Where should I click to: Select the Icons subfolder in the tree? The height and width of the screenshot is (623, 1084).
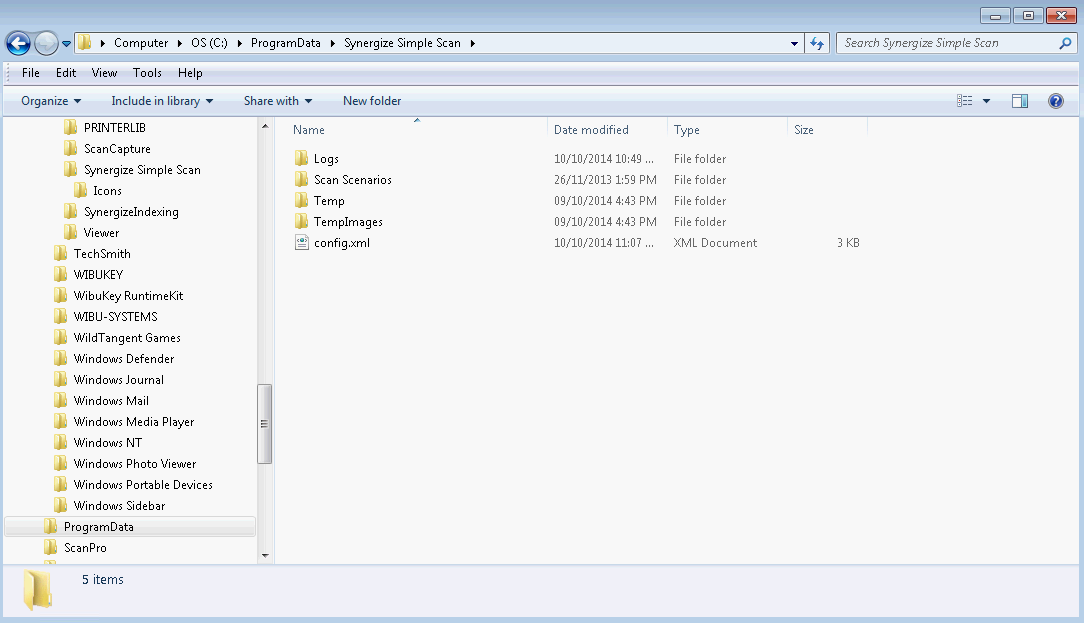click(x=107, y=191)
